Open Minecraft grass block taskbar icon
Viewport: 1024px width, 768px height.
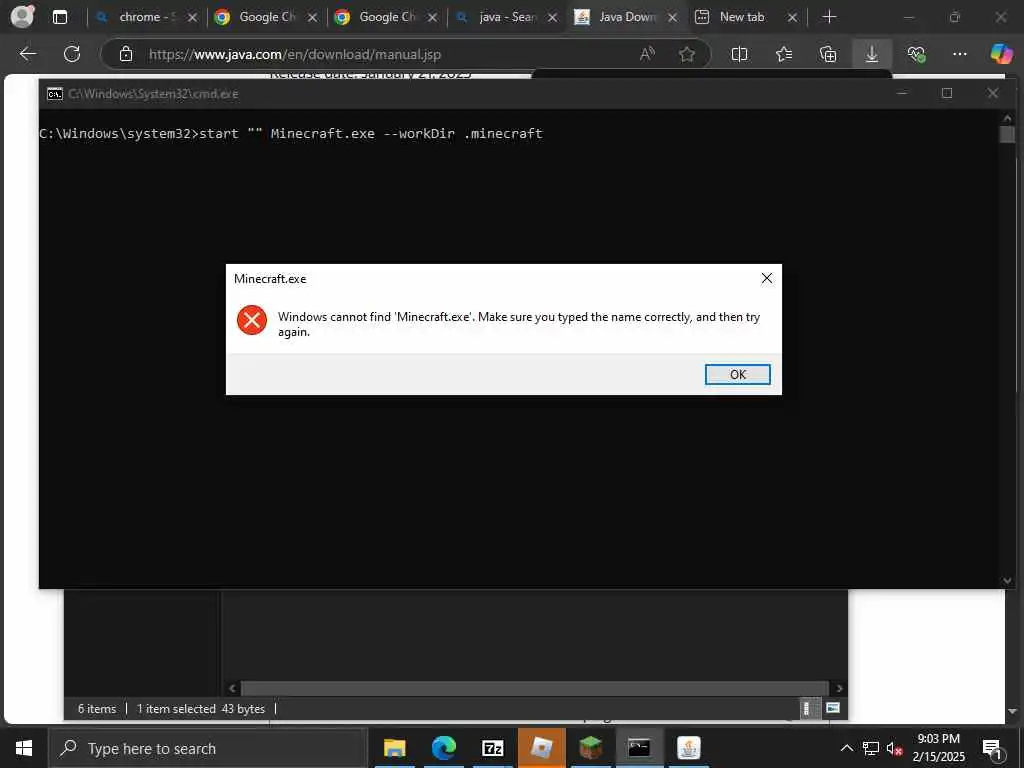coord(590,748)
